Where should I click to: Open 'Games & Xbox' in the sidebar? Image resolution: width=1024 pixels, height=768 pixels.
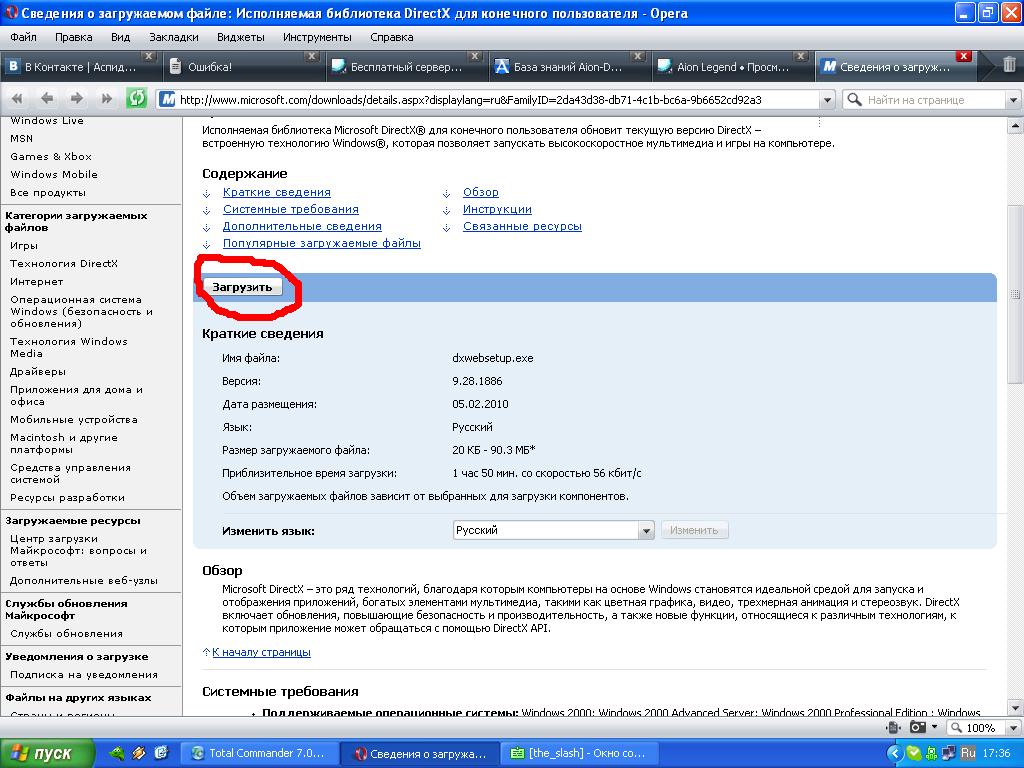[51, 156]
